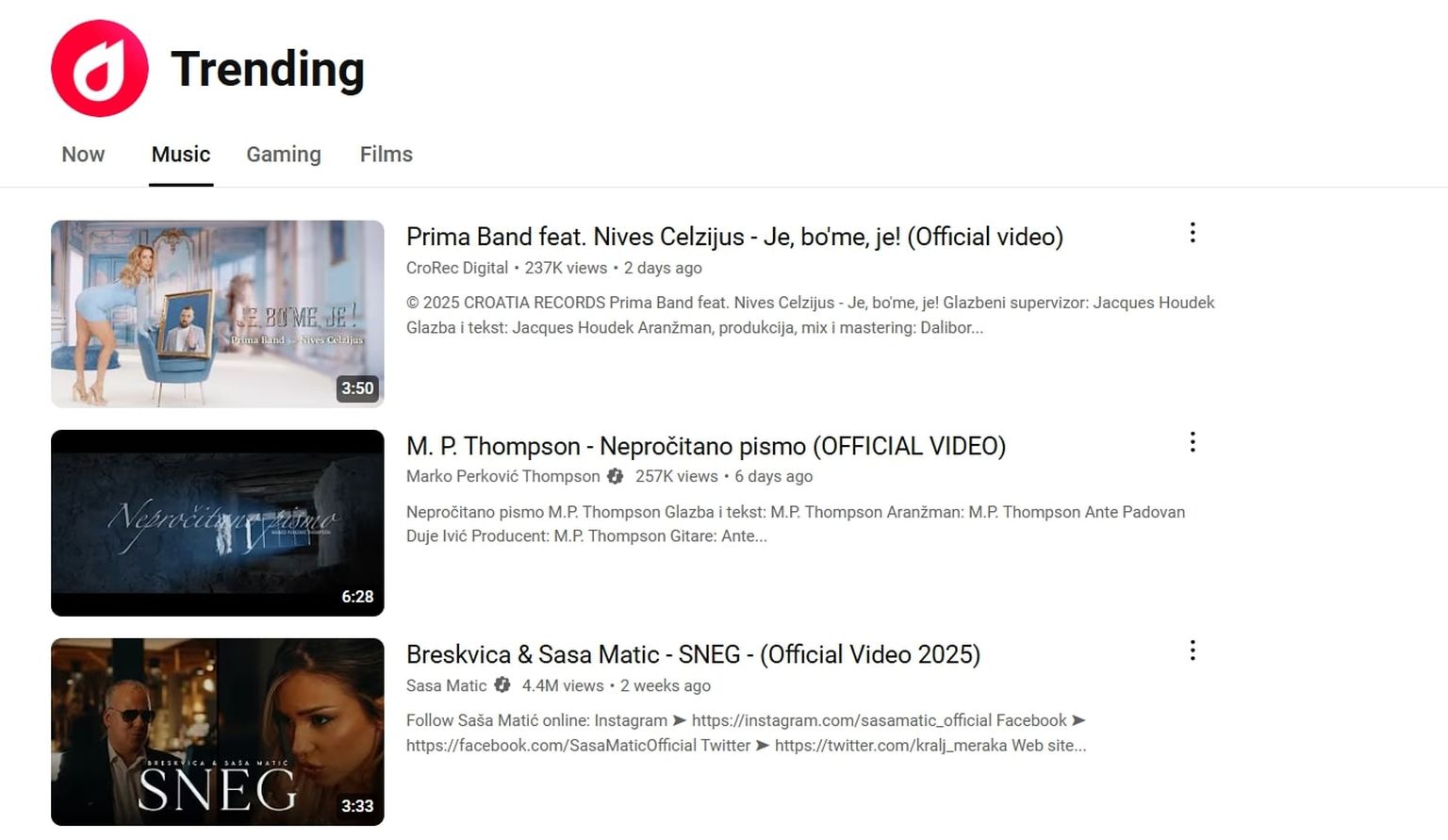The width and height of the screenshot is (1448, 840).
Task: Click the Prima Band feat. Nives Celzijus title
Action: pos(734,237)
